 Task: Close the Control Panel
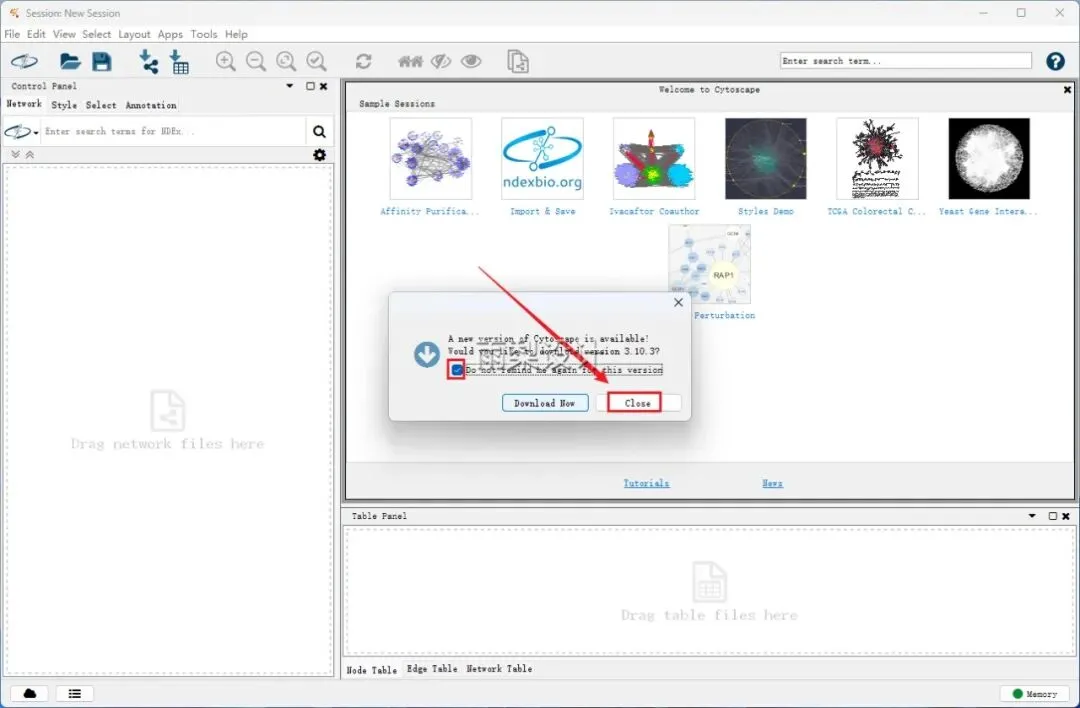pyautogui.click(x=324, y=86)
